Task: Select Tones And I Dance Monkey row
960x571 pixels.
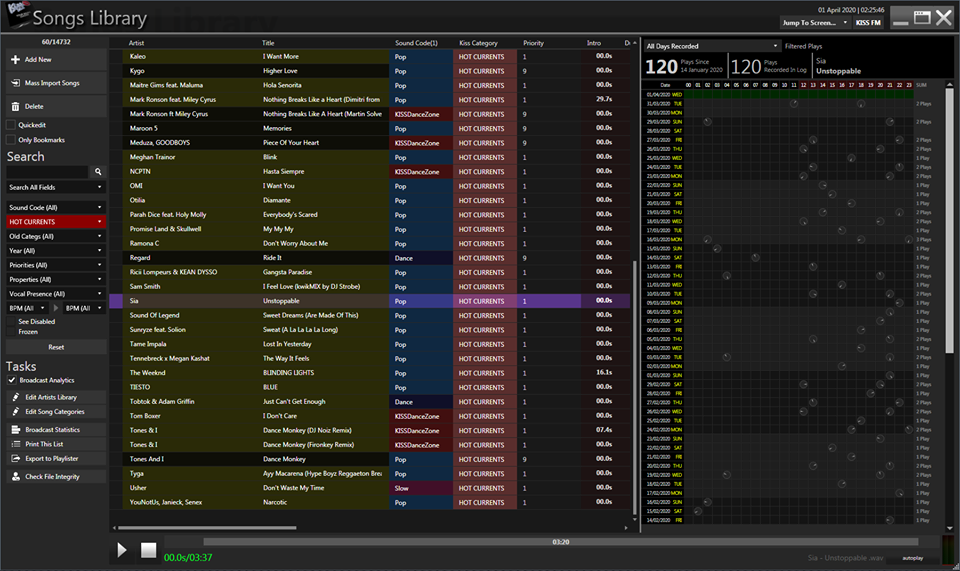Action: tap(370, 459)
